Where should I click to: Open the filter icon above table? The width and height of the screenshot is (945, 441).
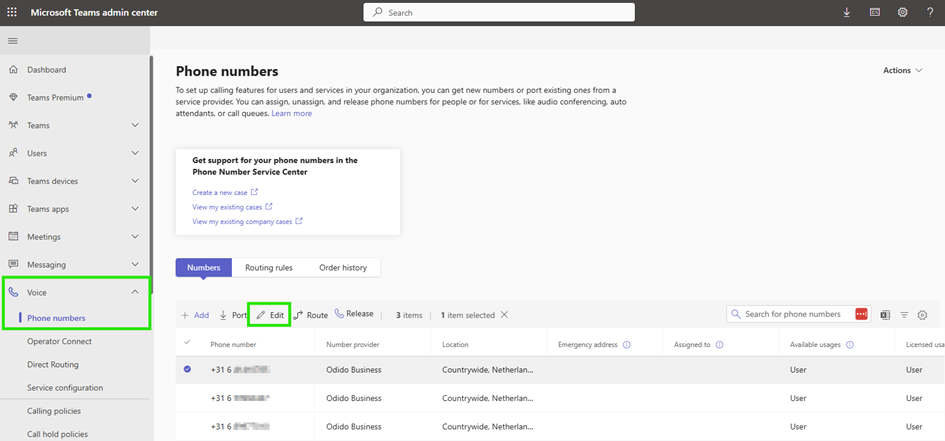tap(904, 315)
